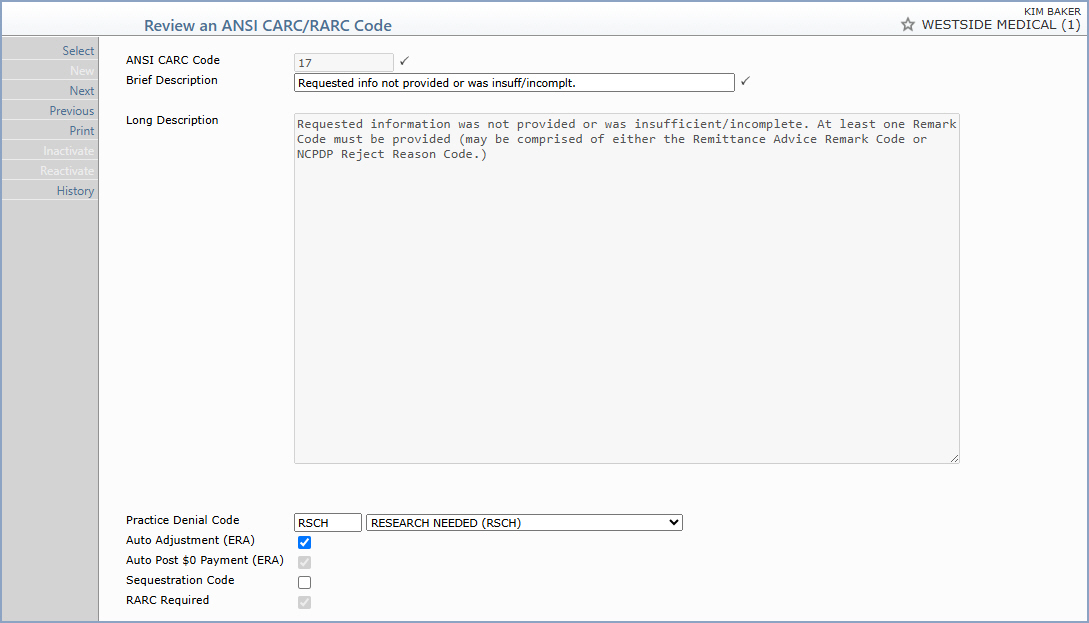Viewport: 1089px width, 623px height.
Task: Click the Long Description corner grip handle
Action: 954,458
